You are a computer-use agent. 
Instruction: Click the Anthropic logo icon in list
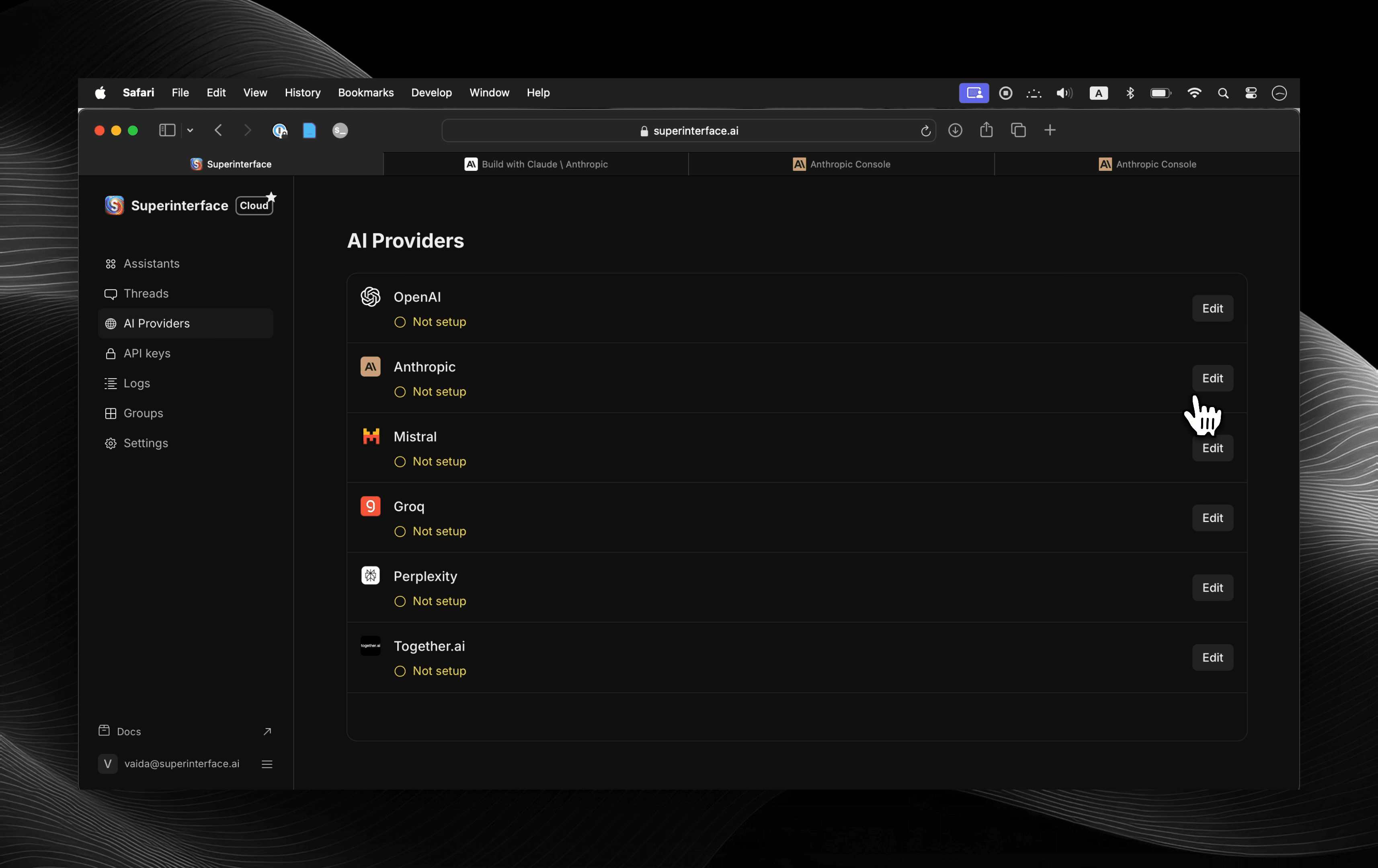[x=370, y=366]
